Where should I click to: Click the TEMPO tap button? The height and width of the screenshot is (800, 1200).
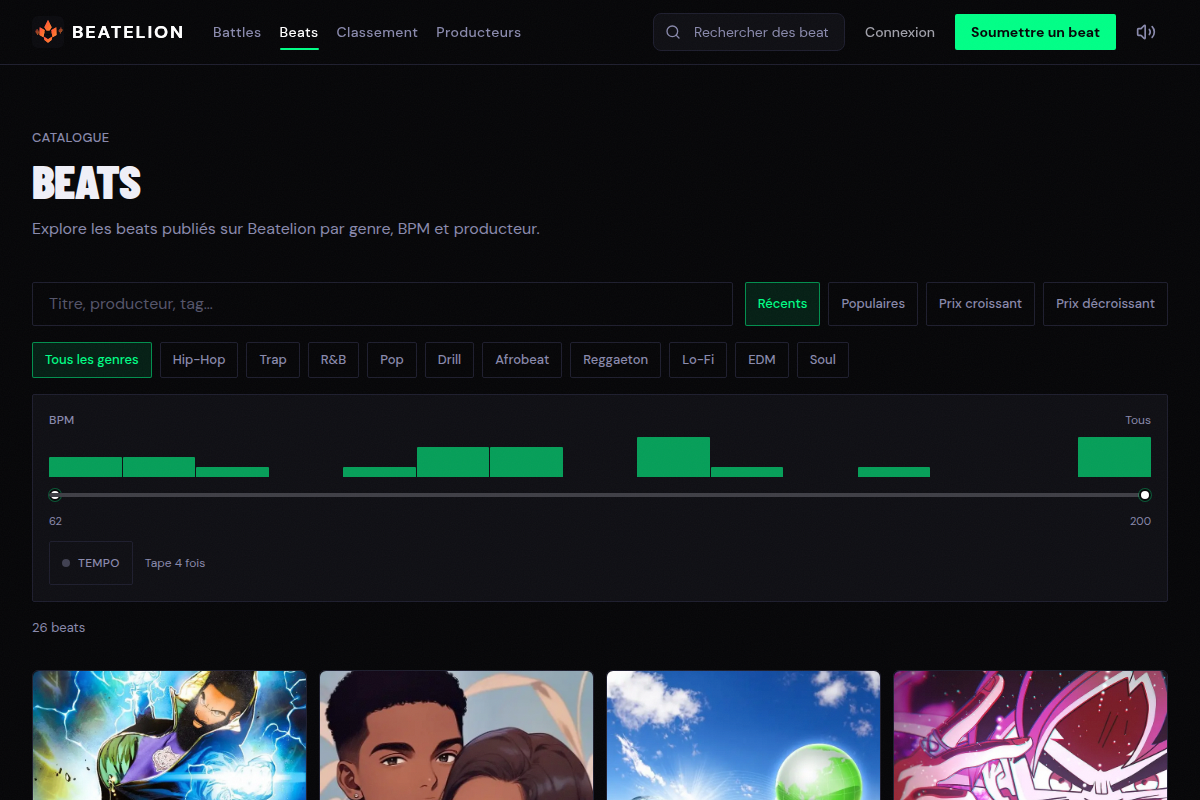click(x=91, y=563)
